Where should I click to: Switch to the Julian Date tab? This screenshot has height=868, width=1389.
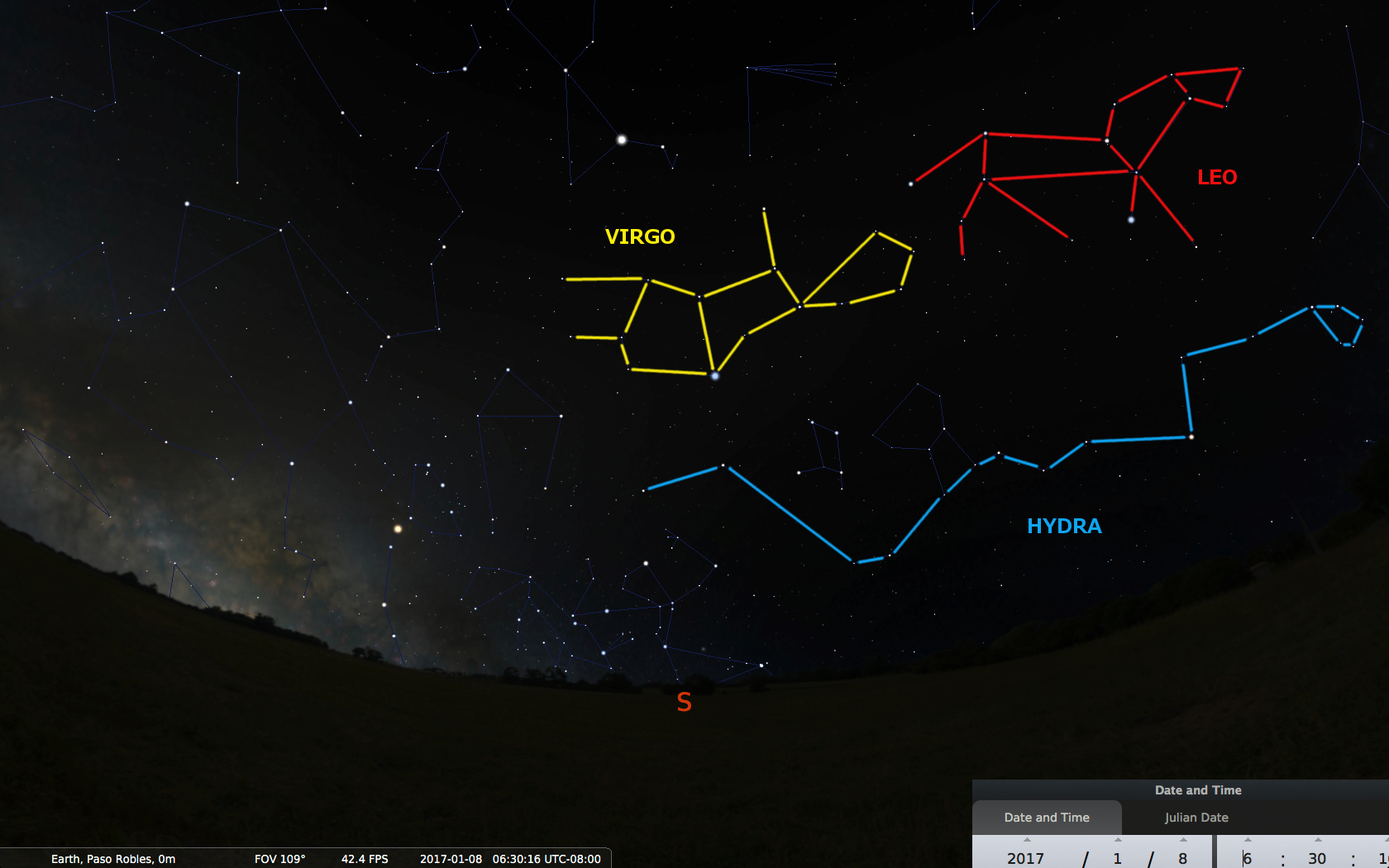point(1196,818)
